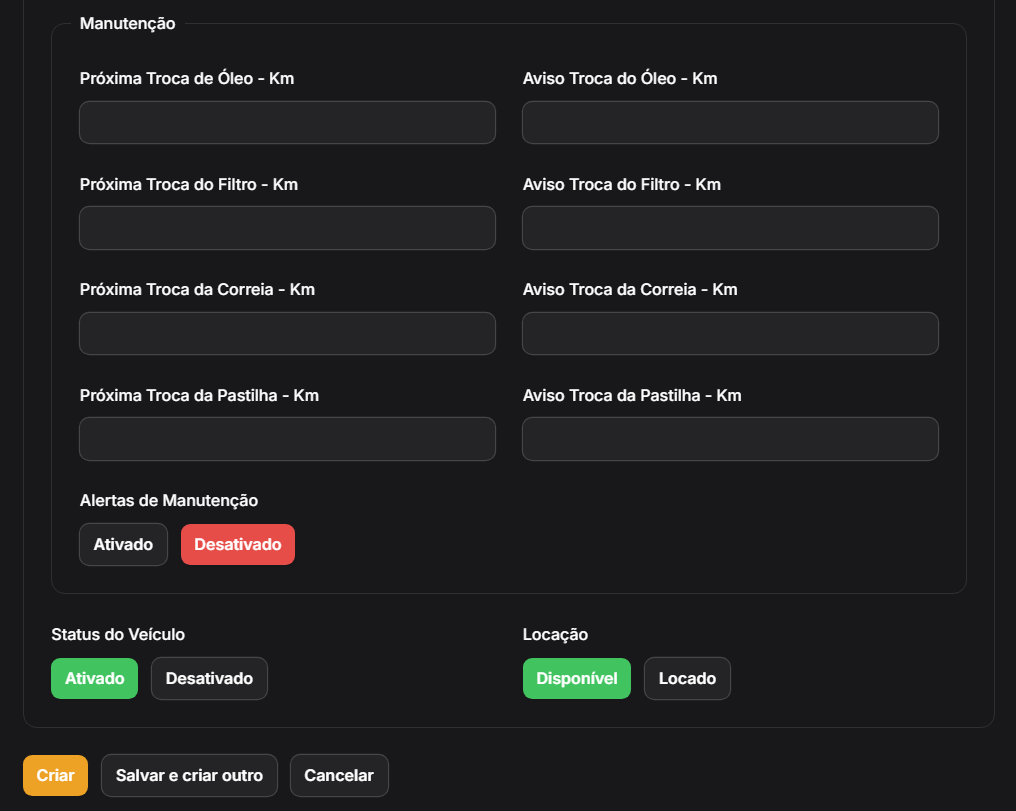Screen dimensions: 1016x811
Task: Focus the Próxima Troca do Filtro - Km input
Action: click(x=287, y=228)
